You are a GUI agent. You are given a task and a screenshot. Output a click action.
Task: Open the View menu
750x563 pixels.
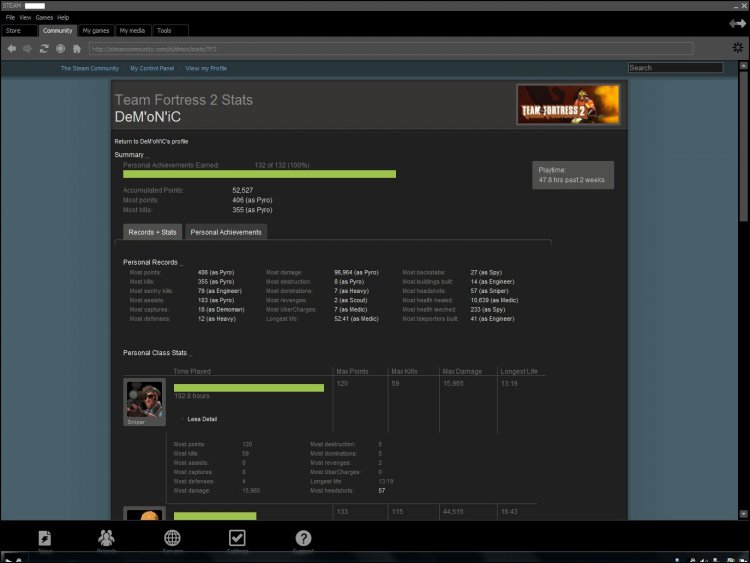25,18
